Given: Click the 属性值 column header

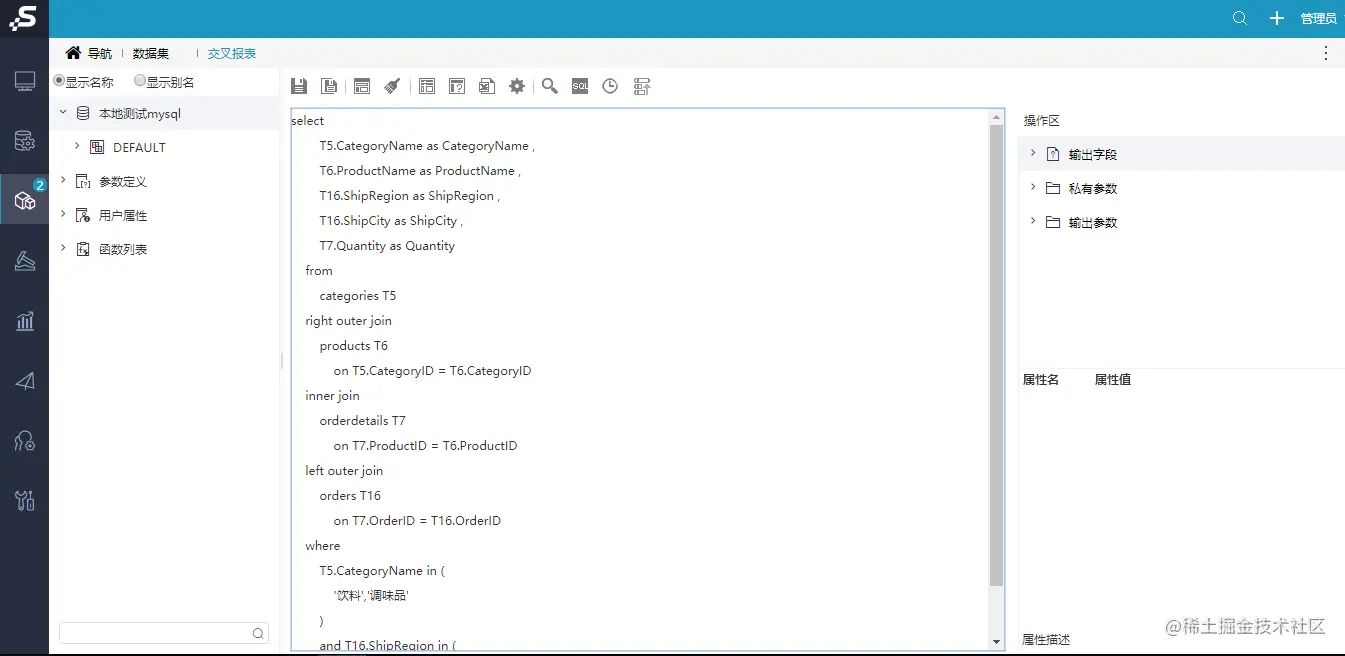Looking at the screenshot, I should [1113, 380].
